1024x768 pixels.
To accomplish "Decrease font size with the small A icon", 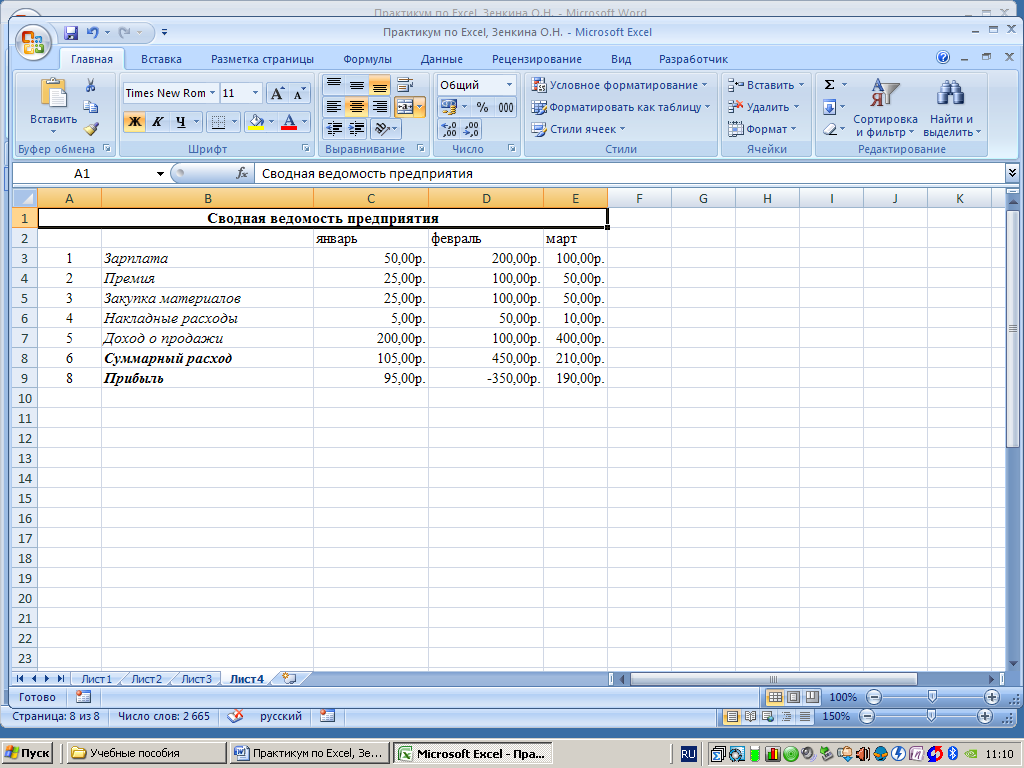I will coord(298,93).
